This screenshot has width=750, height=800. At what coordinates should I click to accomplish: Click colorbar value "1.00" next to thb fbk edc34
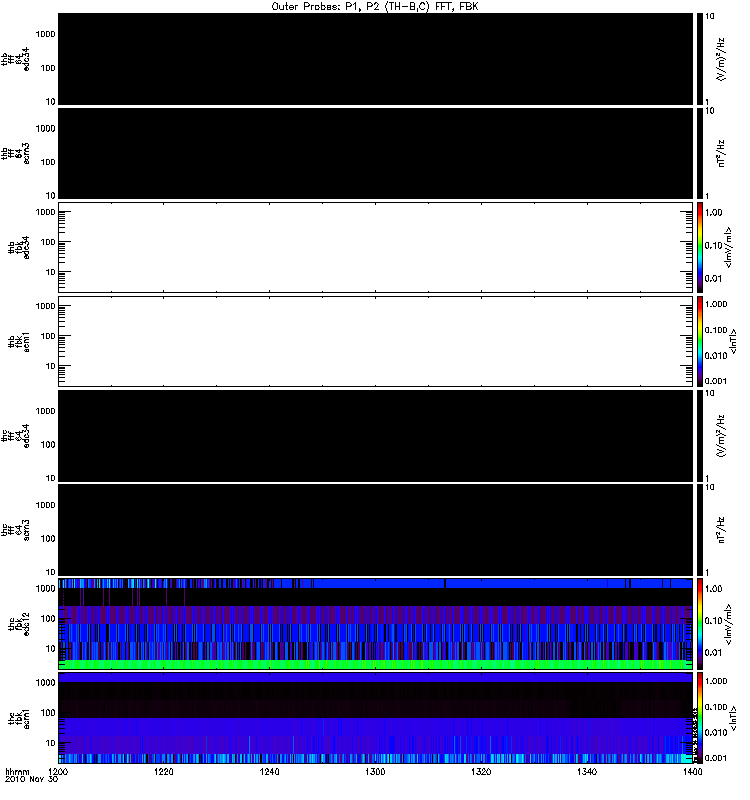pyautogui.click(x=714, y=213)
